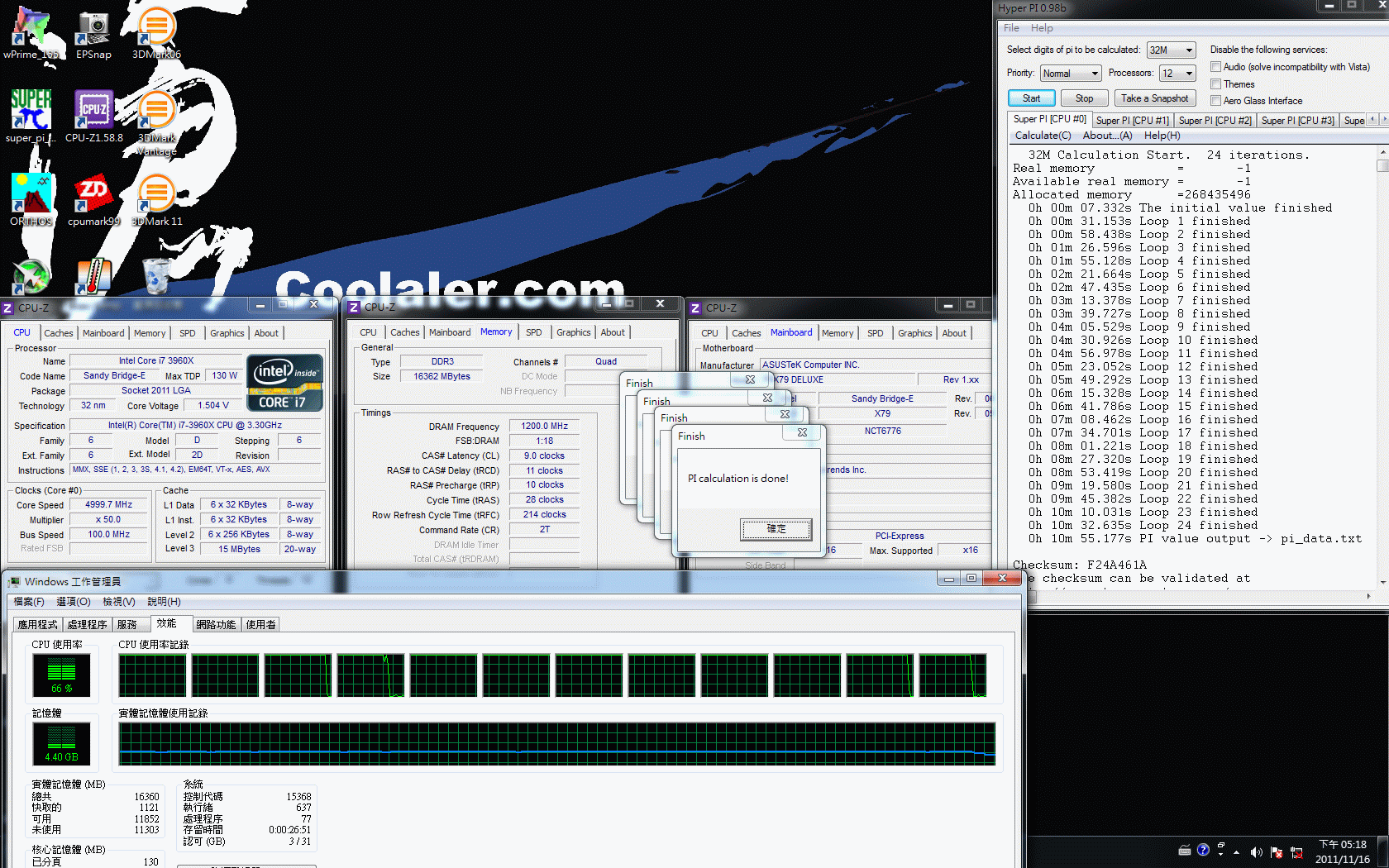Click the language bar restore icon in the tray
This screenshot has height=868, width=1389.
tap(1220, 846)
